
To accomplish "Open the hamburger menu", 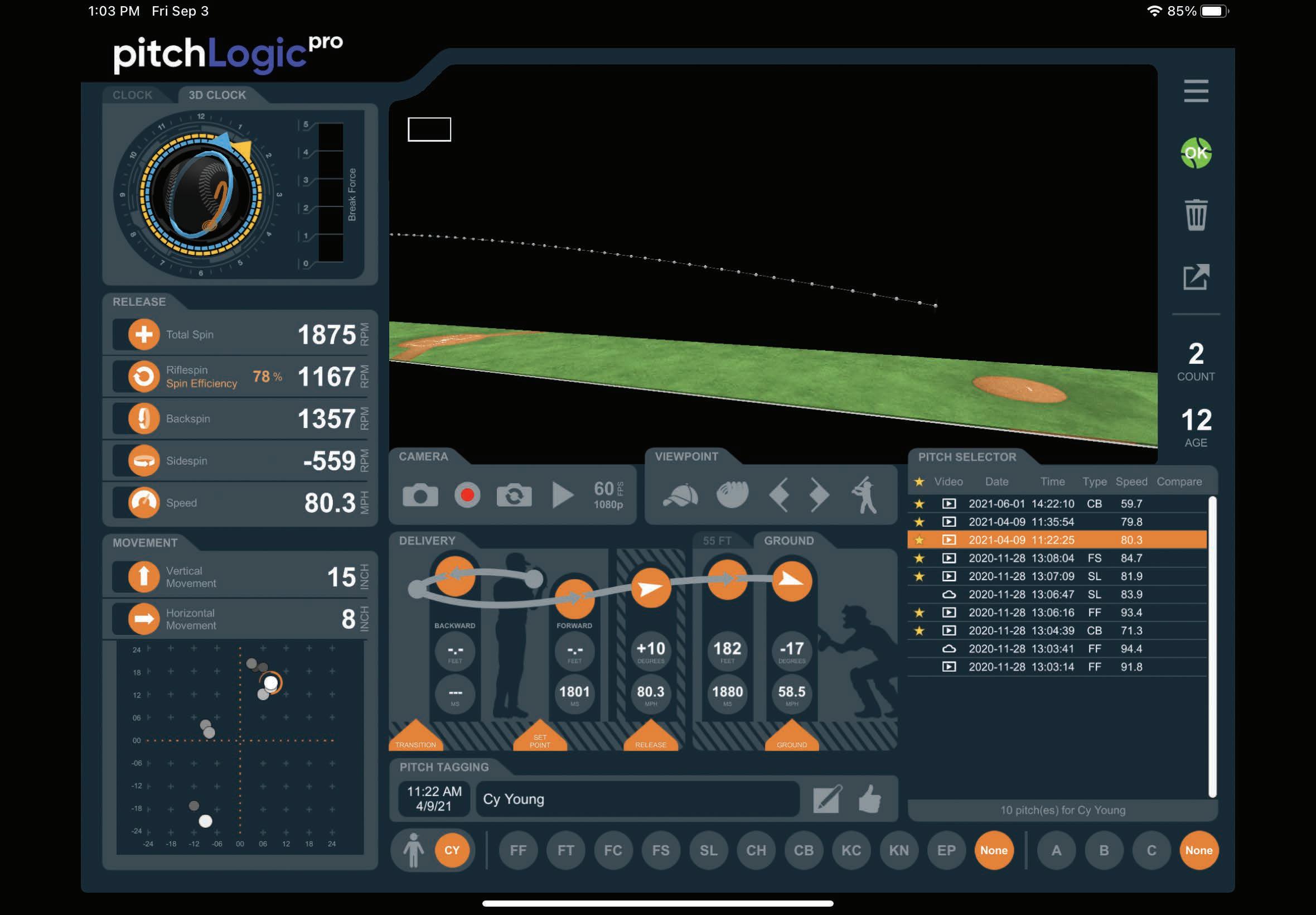I will point(1196,91).
